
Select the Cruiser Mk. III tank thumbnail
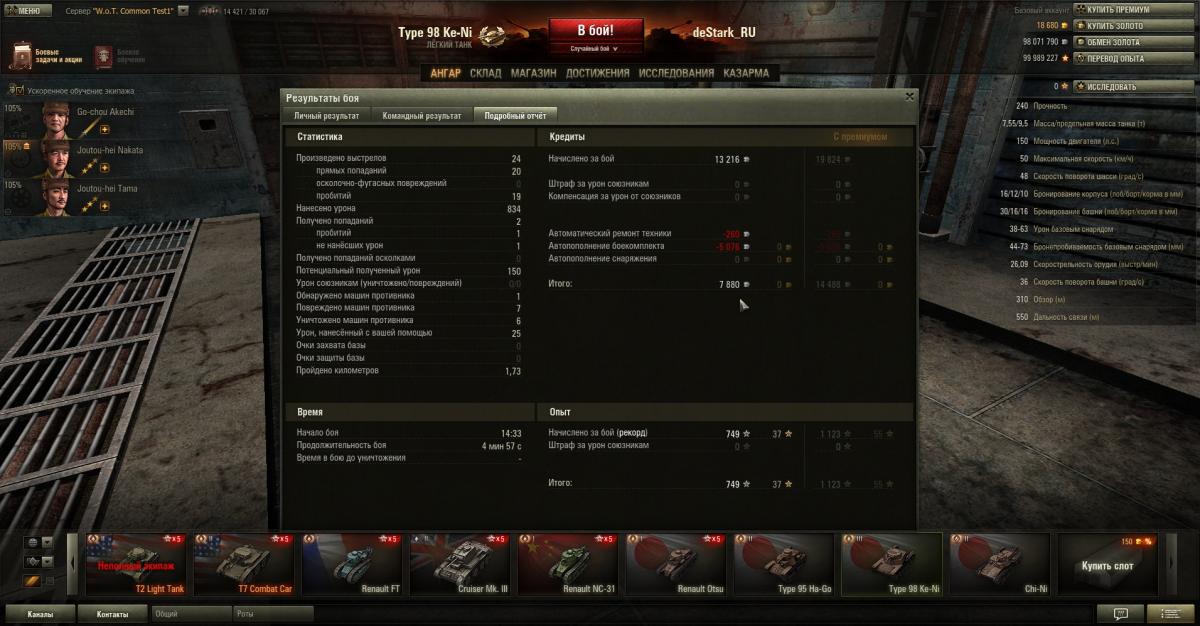pos(461,564)
